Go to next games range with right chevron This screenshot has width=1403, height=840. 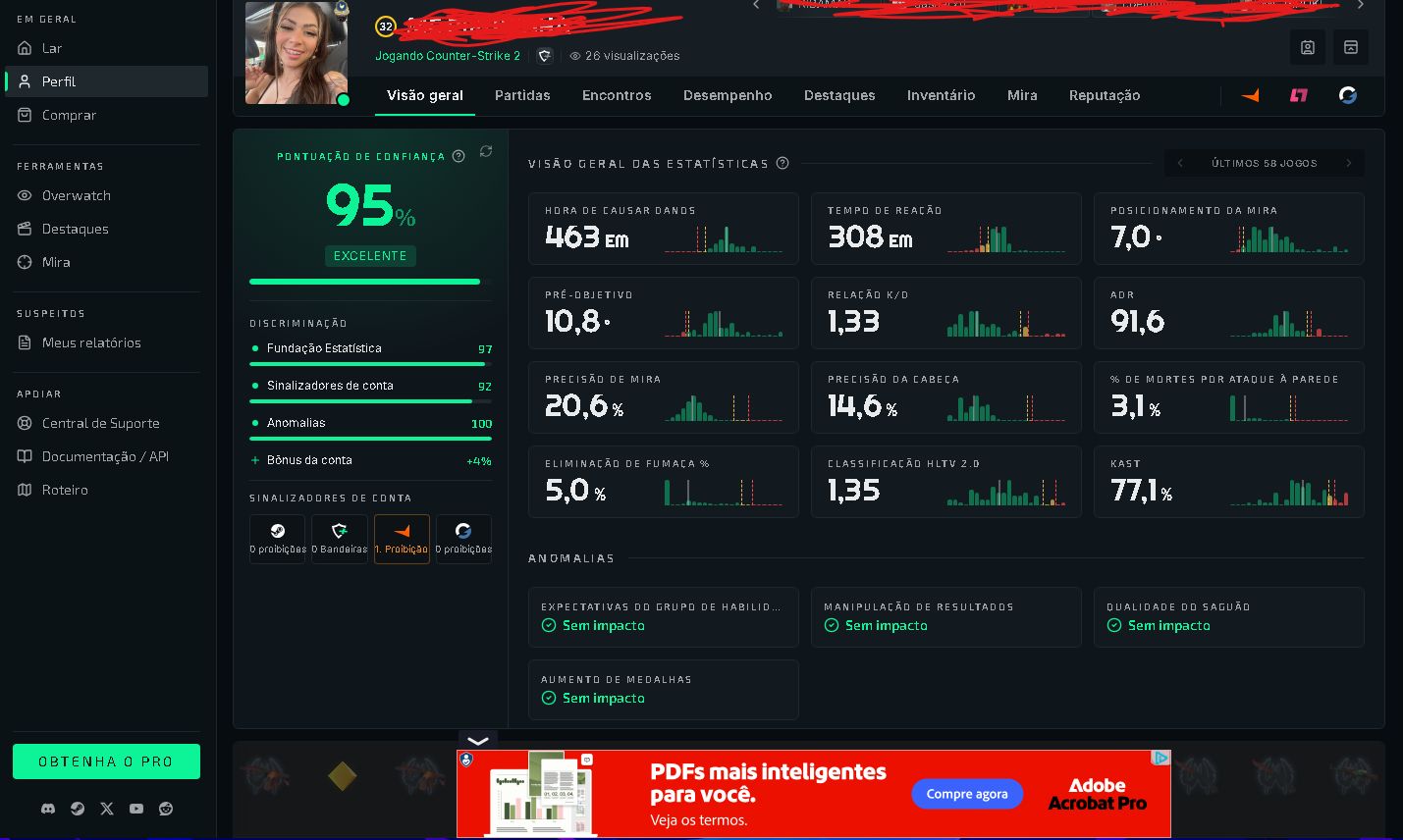pyautogui.click(x=1349, y=163)
